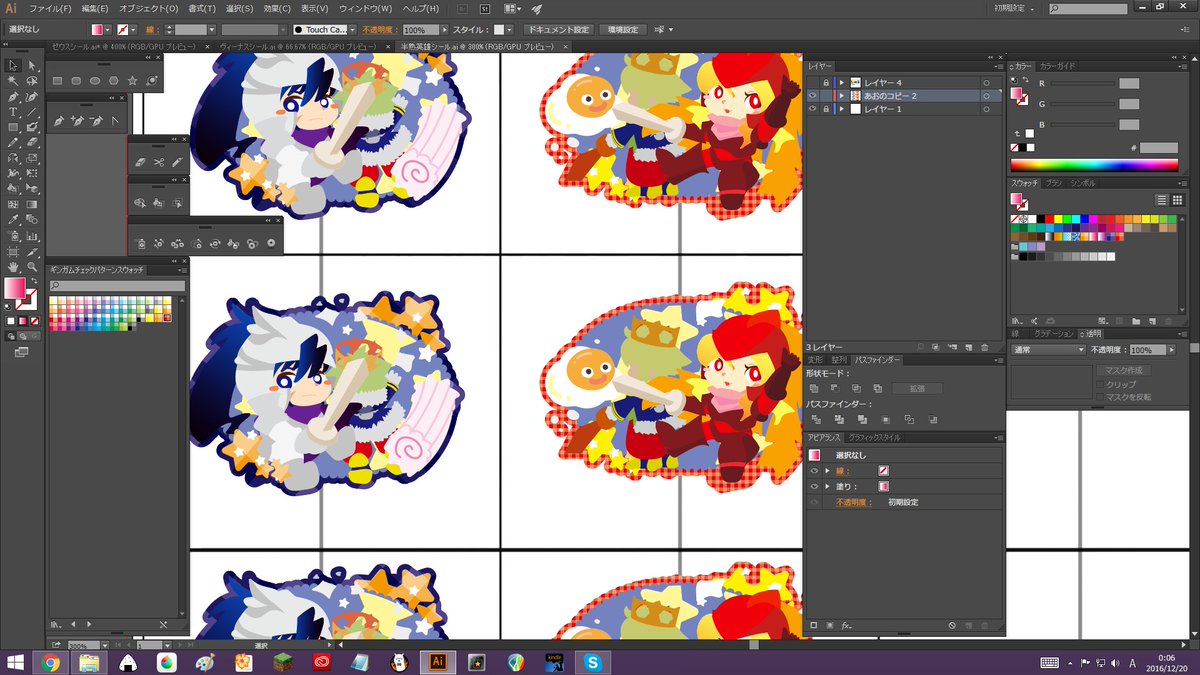Unlock the レイヤー 4 layer
The height and width of the screenshot is (675, 1200).
tap(825, 82)
